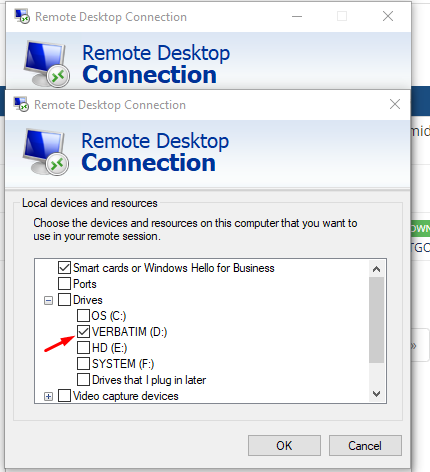430x472 pixels.
Task: Click the Remote Desktop icon in dialog title bar
Action: [21, 104]
